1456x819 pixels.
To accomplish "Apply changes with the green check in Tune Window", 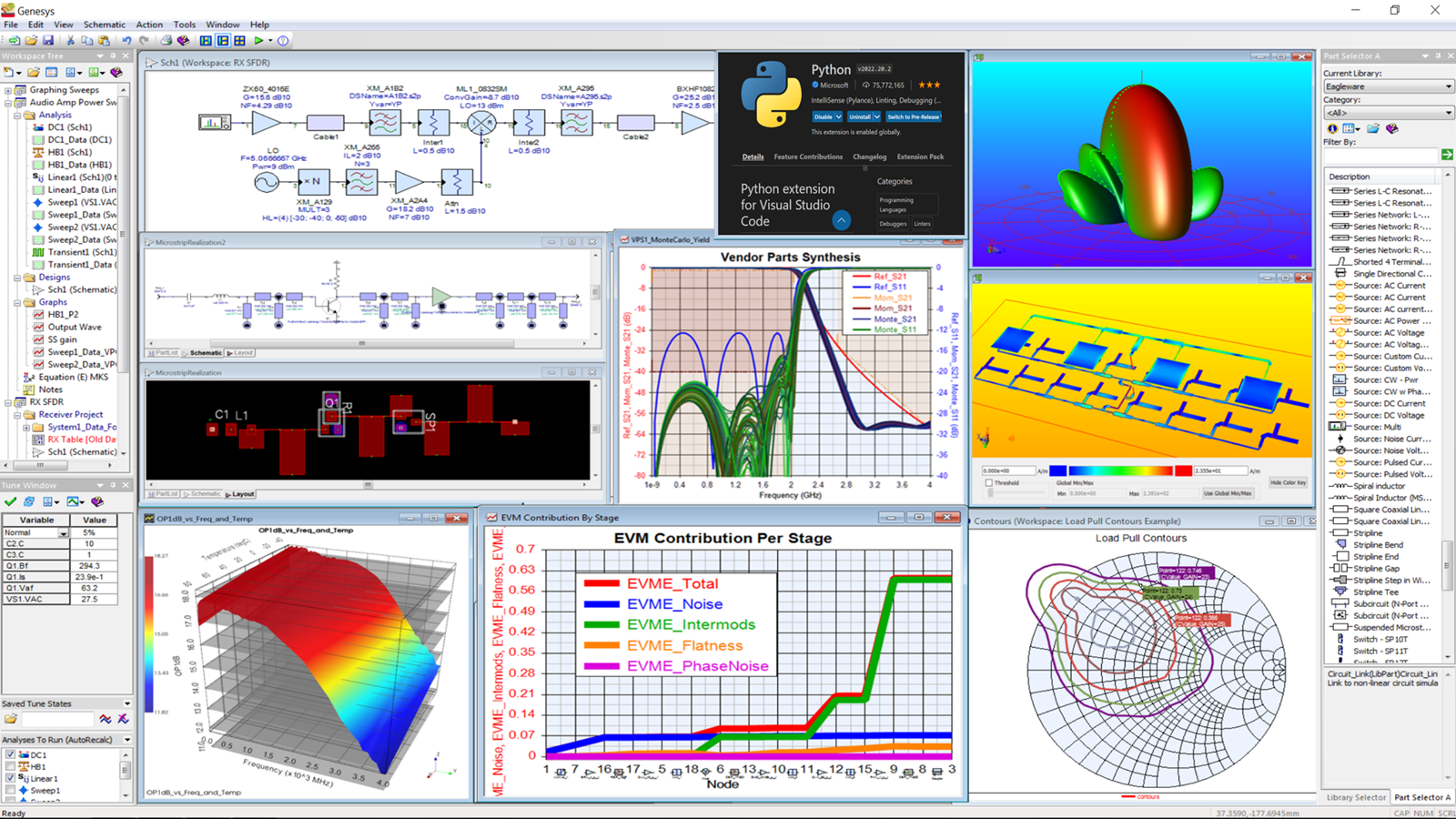I will click(x=10, y=501).
